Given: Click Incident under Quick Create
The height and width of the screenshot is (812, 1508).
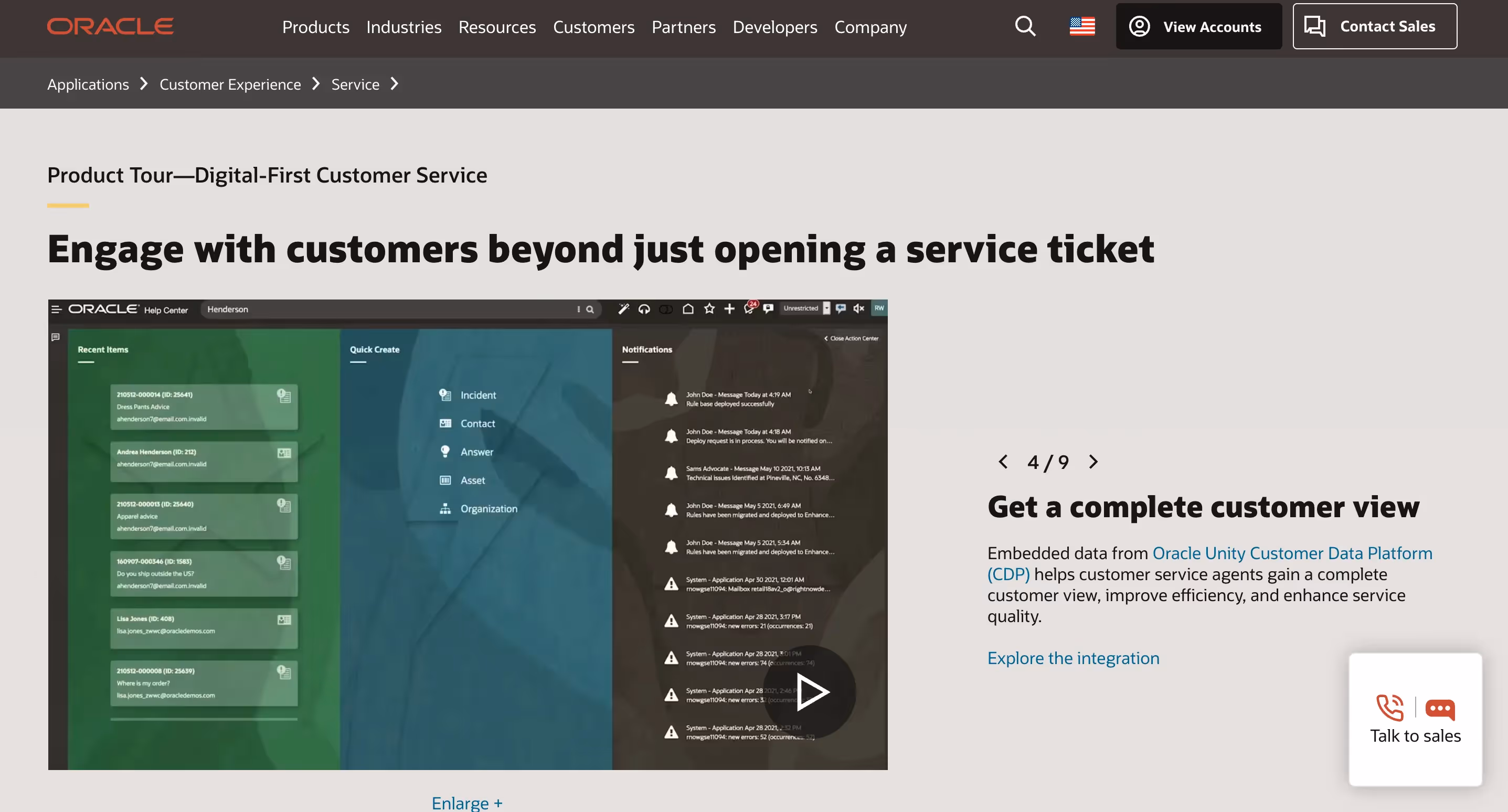Looking at the screenshot, I should coord(468,395).
